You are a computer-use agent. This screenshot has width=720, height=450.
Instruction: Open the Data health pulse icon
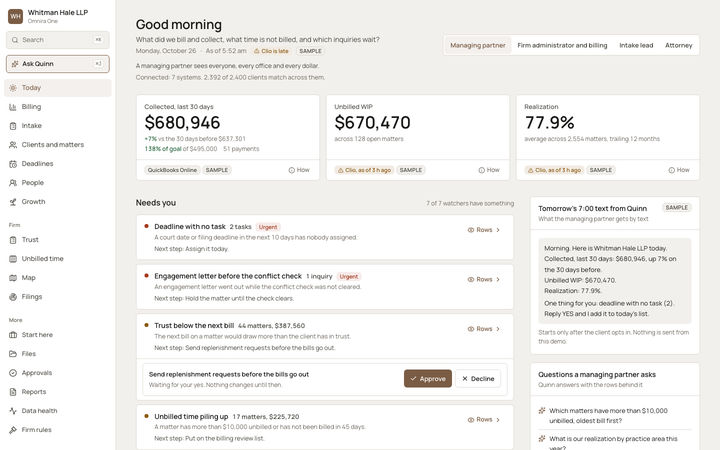coord(13,411)
